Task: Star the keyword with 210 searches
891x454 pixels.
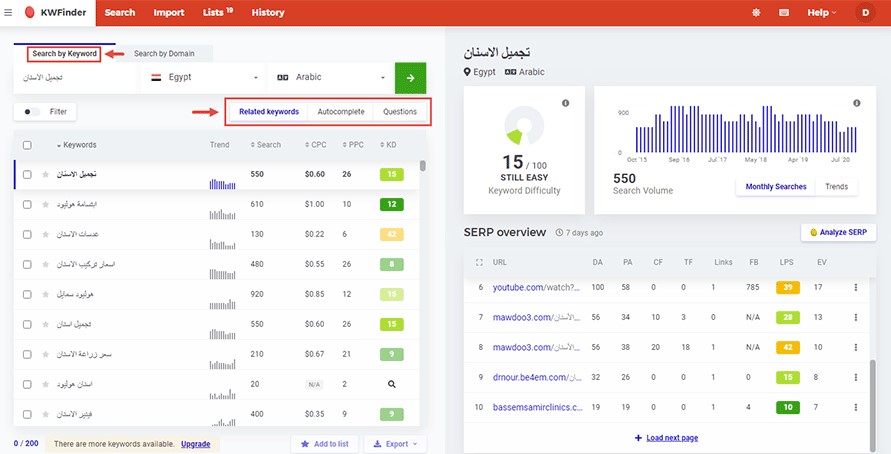Action: [46, 354]
